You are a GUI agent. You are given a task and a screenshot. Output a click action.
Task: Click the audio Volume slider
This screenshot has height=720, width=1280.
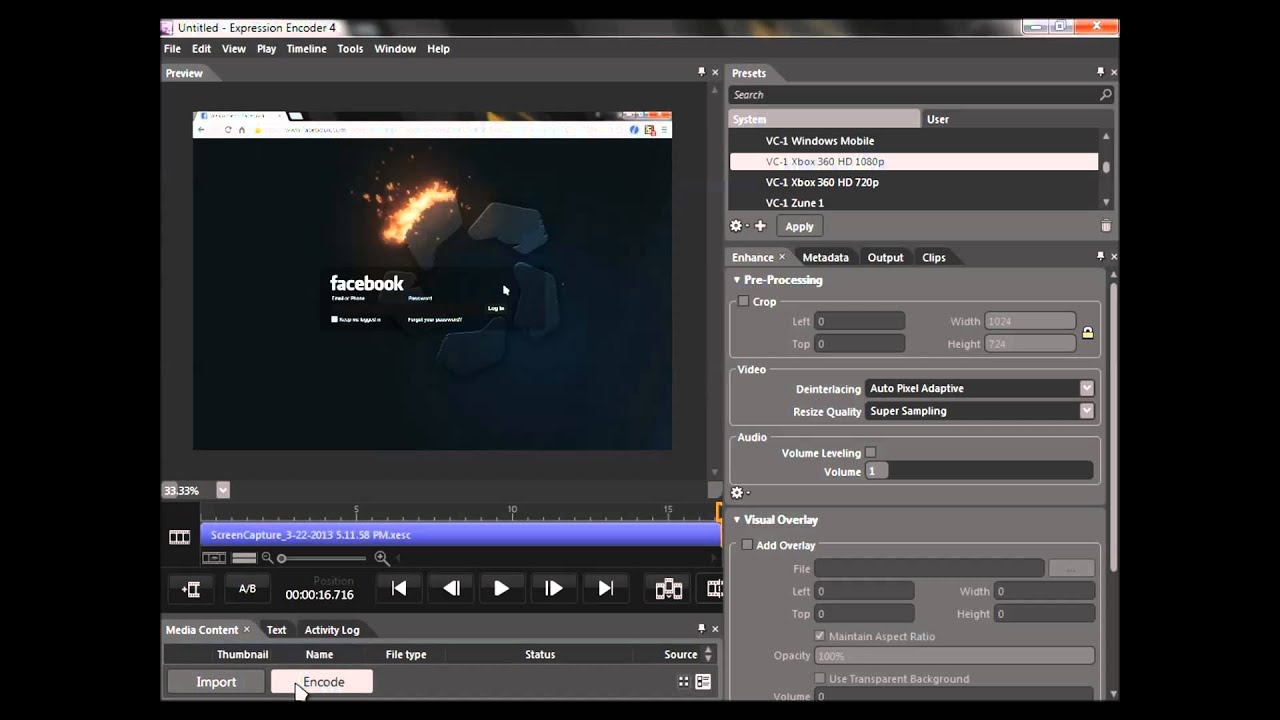[979, 471]
